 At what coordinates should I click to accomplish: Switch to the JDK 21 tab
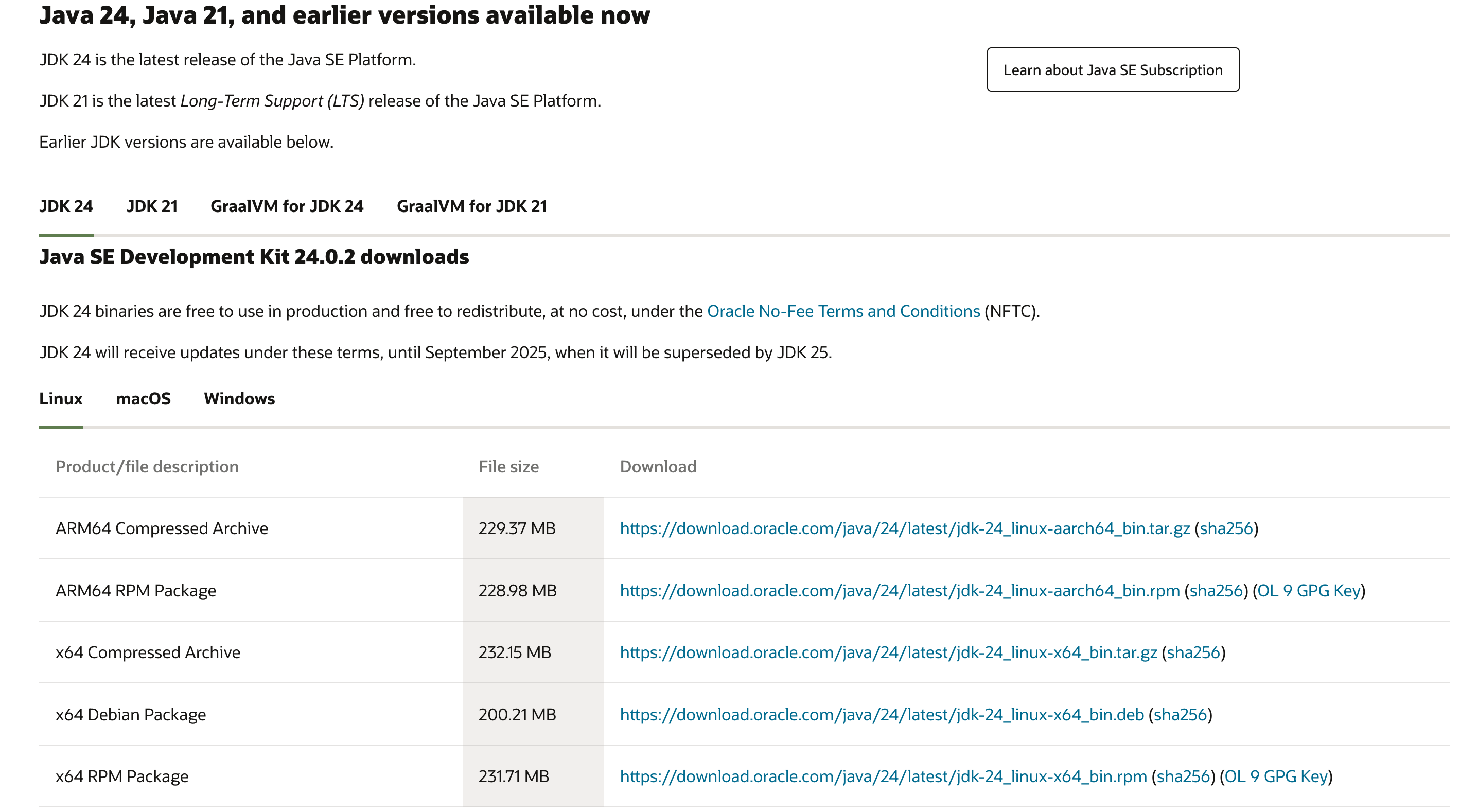point(152,206)
